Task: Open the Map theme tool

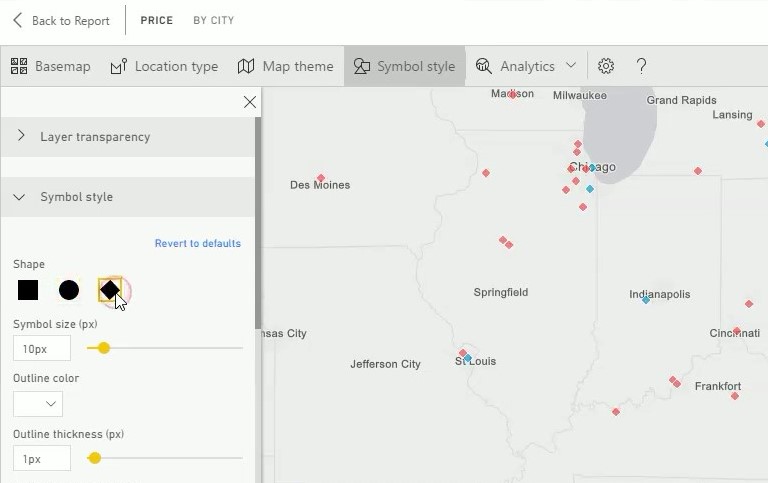Action: point(285,66)
